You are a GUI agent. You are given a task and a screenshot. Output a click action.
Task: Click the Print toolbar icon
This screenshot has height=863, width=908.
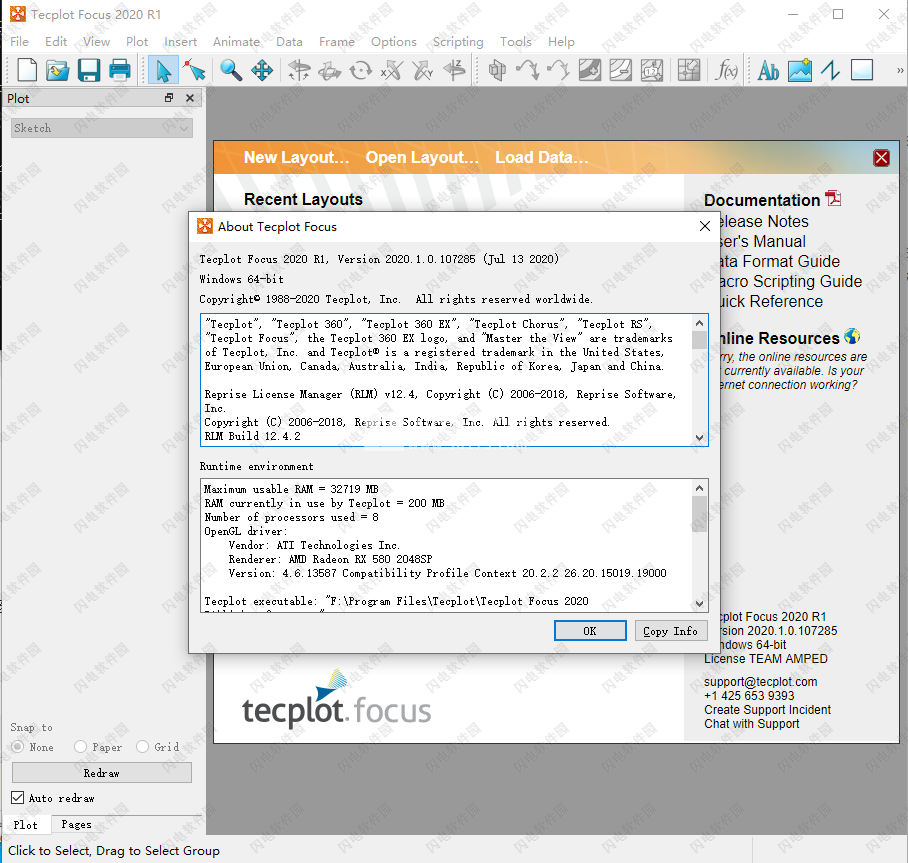point(120,71)
